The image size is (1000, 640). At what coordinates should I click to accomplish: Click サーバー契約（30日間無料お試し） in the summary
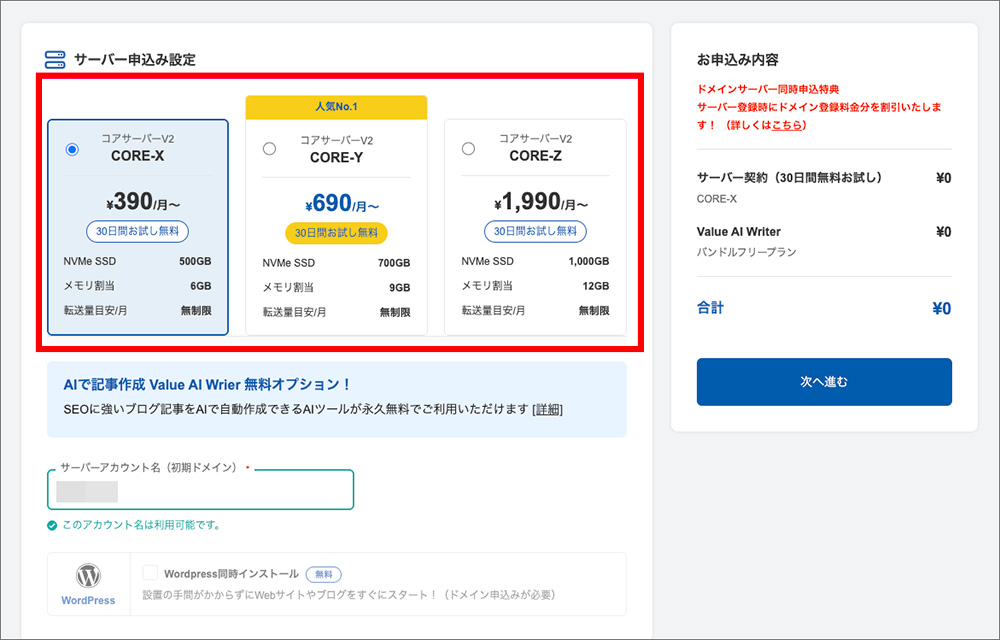click(x=790, y=178)
